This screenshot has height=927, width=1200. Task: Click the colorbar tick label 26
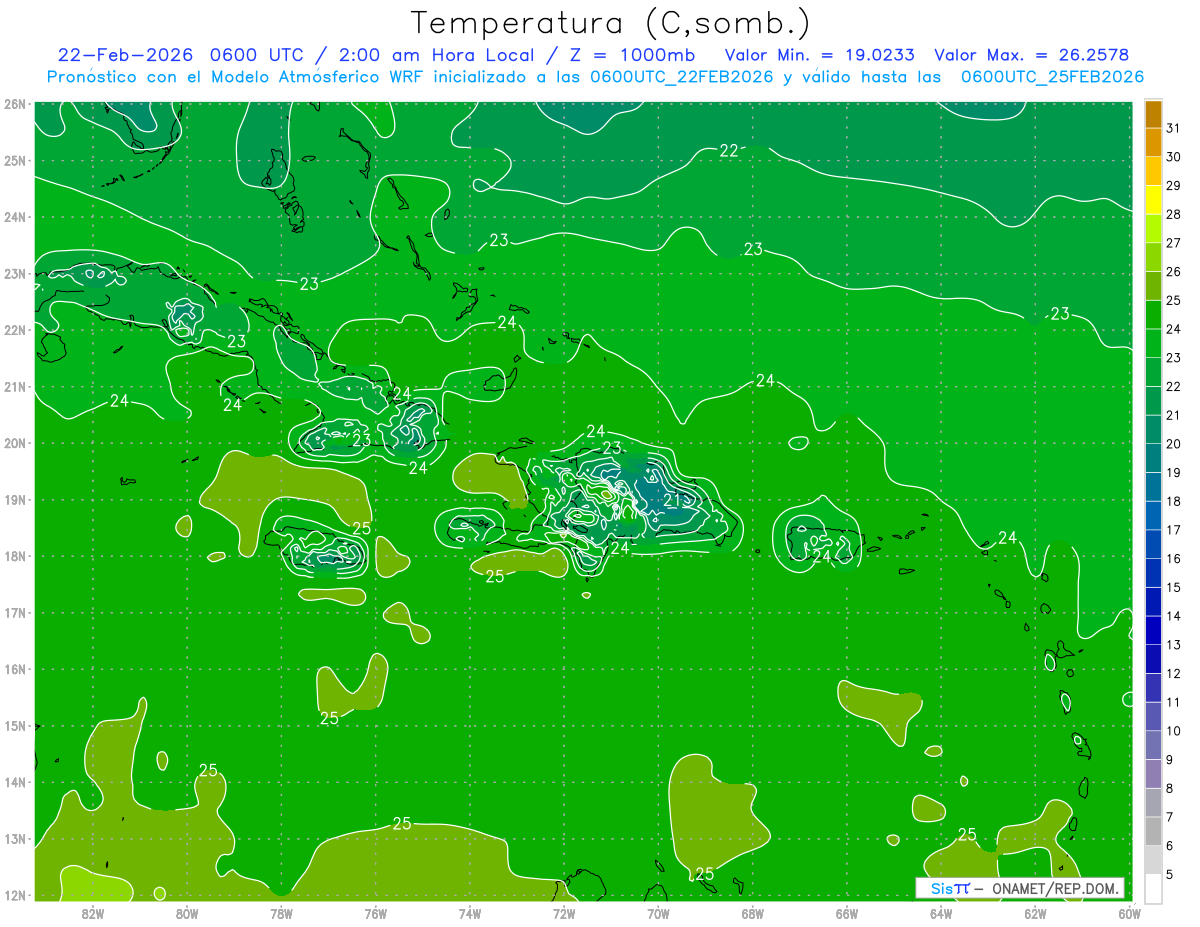click(1174, 271)
